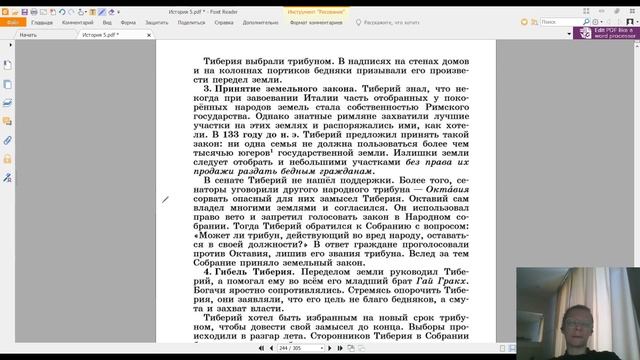The image size is (640, 360).
Task: Click the ribbon display options icon in title bar
Action: click(586, 11)
